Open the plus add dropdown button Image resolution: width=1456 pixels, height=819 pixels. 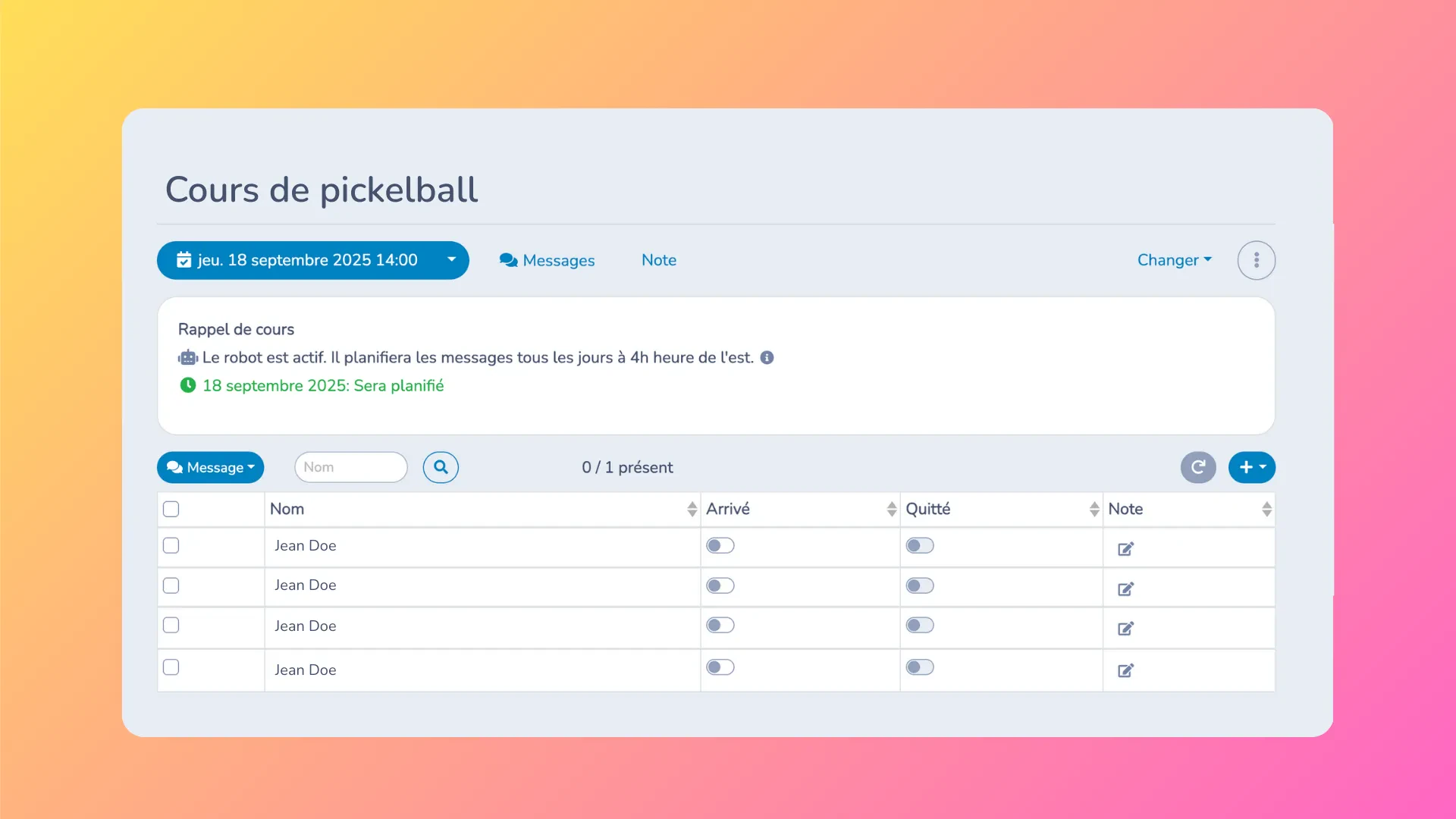(1251, 467)
